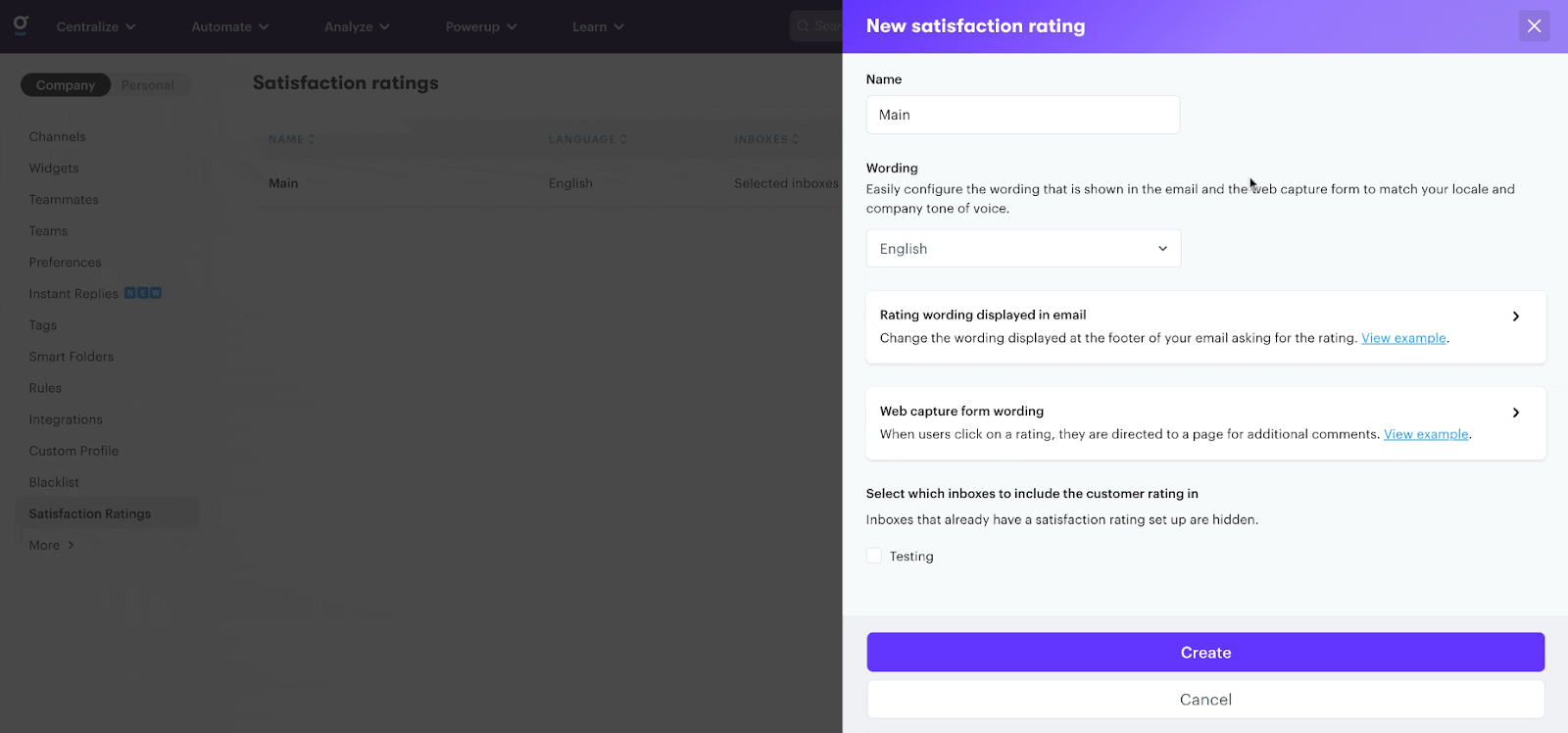1568x733 pixels.
Task: Switch to the Personal settings tab
Action: point(147,85)
